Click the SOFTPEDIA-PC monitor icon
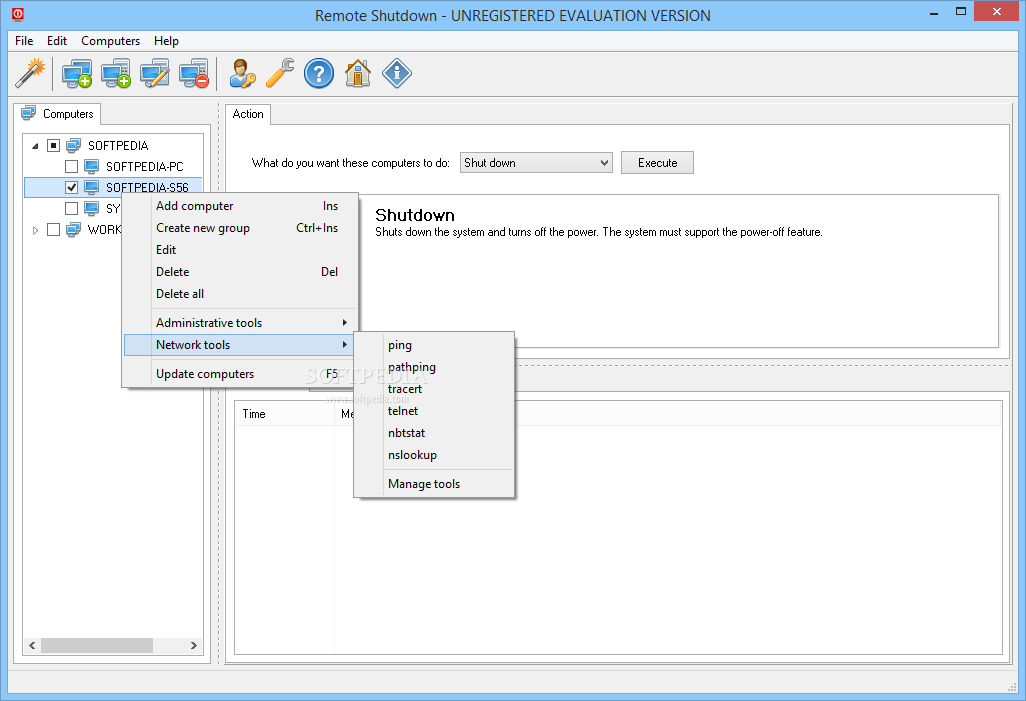The image size is (1026, 701). 92,166
